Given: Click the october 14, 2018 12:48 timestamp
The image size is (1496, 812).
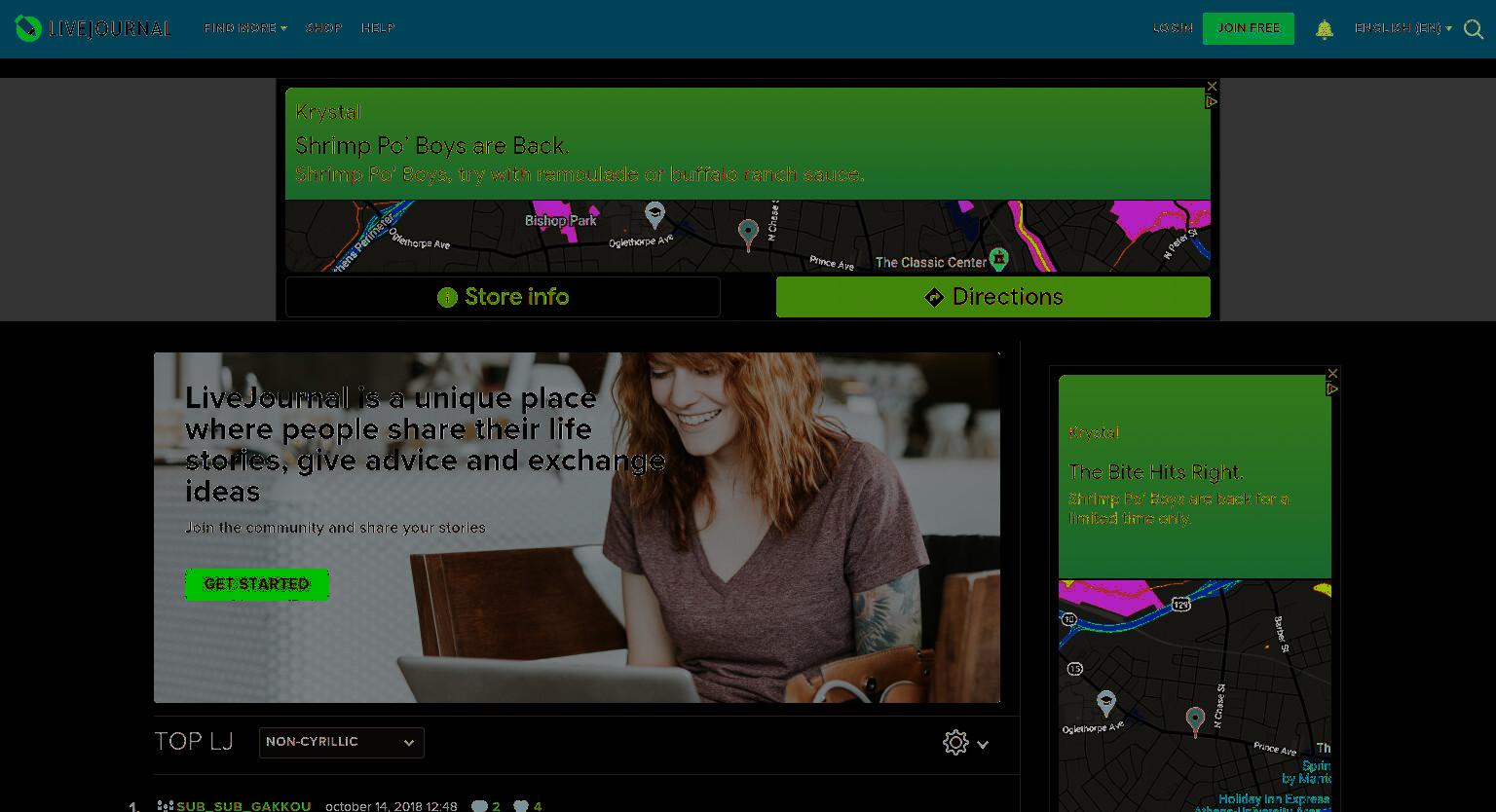Looking at the screenshot, I should [391, 806].
